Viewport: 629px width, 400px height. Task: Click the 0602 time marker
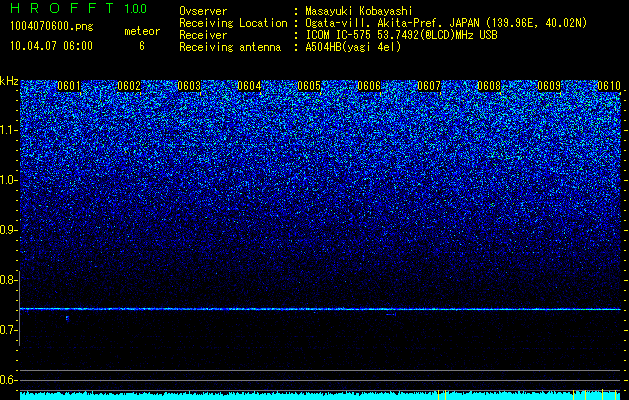coord(129,86)
